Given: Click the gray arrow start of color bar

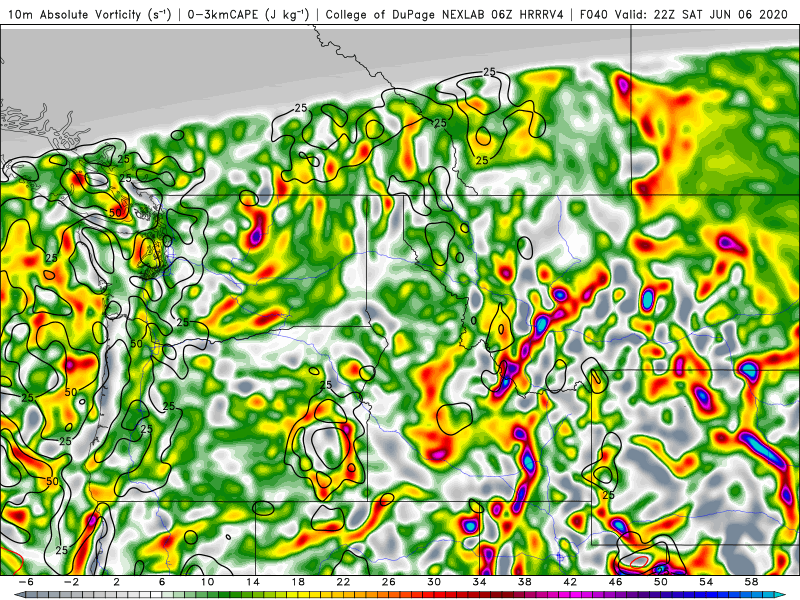Looking at the screenshot, I should (x=18, y=595).
